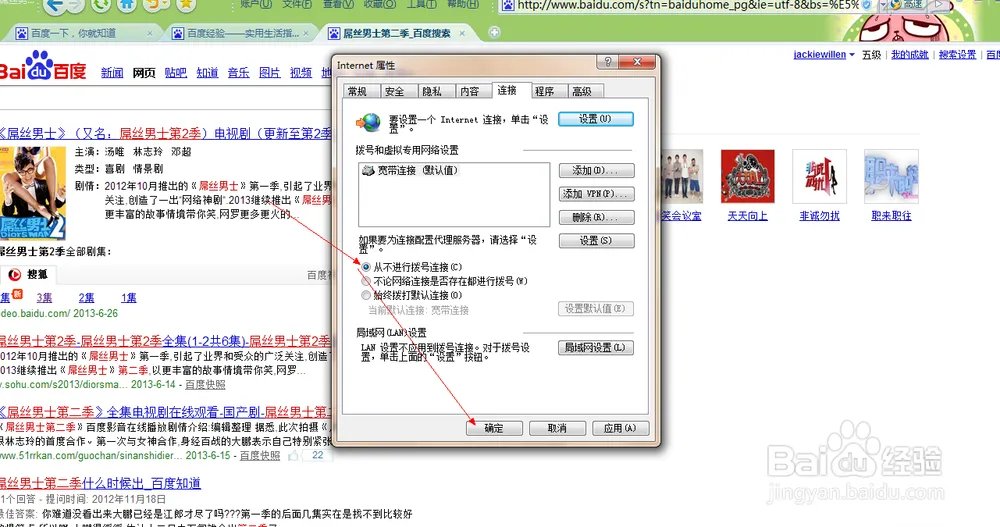1000x527 pixels.
Task: Open episode link 3集
Action: [44, 298]
